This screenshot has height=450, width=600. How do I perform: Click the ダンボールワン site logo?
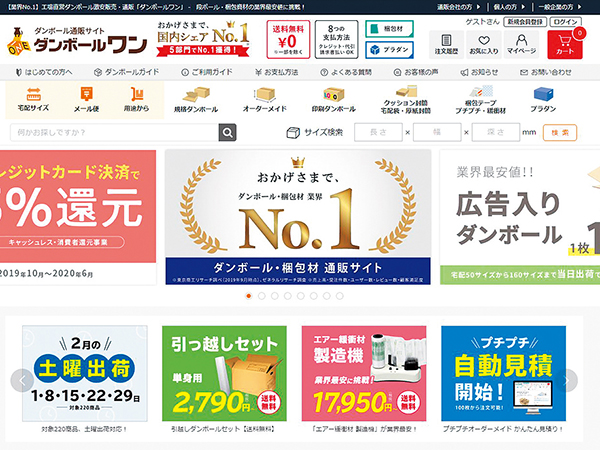[x=77, y=41]
